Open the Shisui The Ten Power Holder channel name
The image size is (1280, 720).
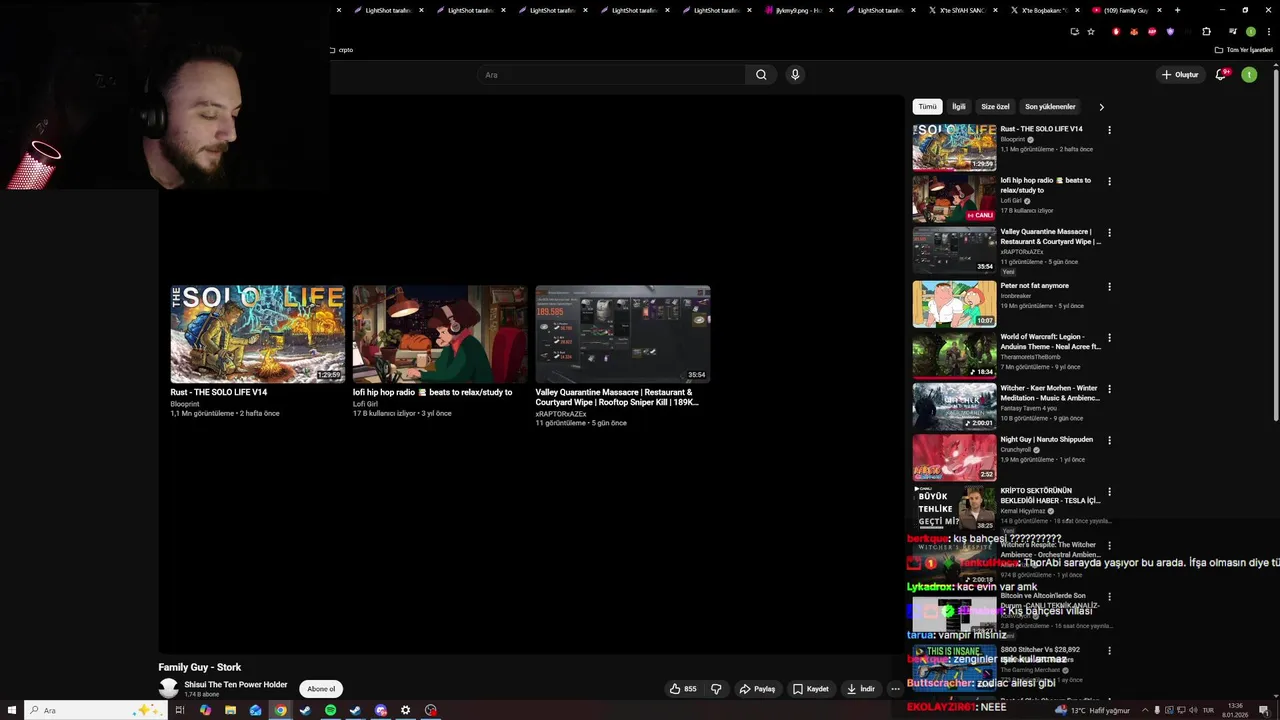236,685
